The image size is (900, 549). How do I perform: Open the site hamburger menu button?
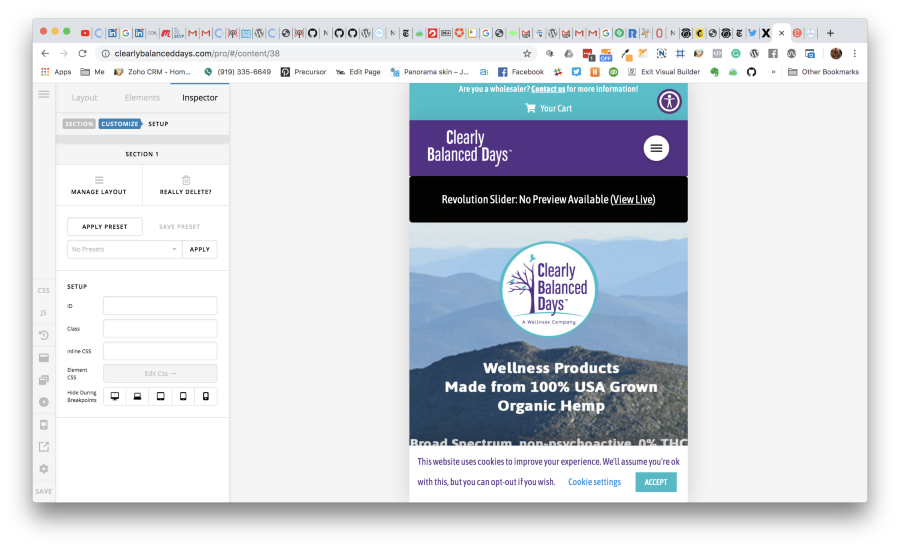click(x=656, y=148)
